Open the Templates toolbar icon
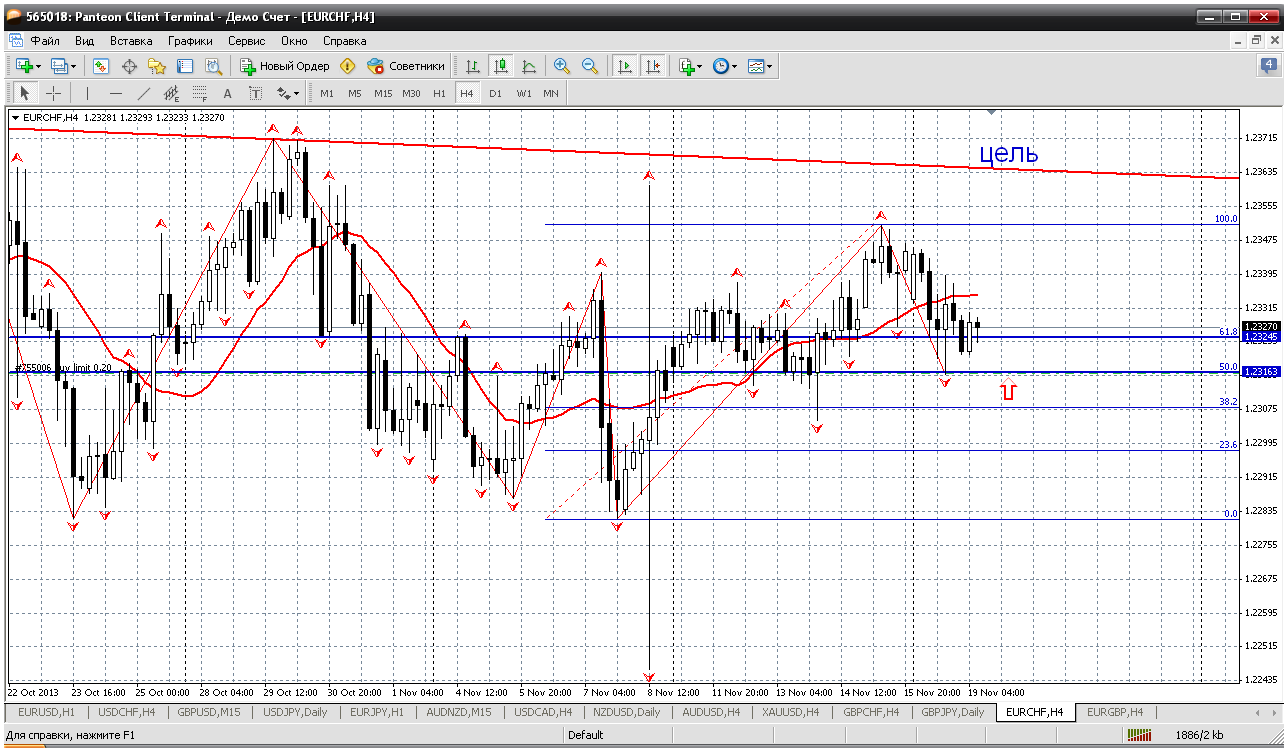The height and width of the screenshot is (748, 1288). click(755, 66)
